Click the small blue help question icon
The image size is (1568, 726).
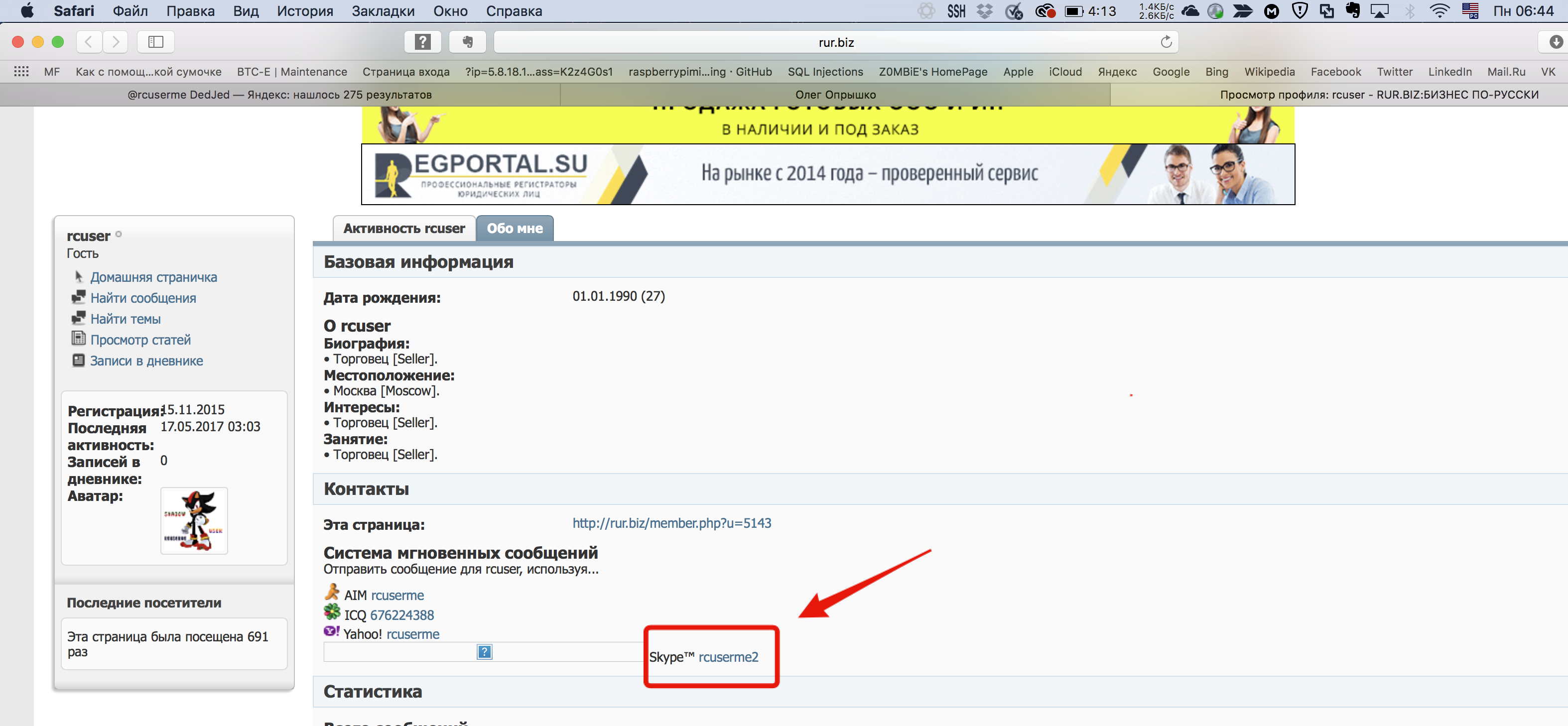(x=484, y=652)
